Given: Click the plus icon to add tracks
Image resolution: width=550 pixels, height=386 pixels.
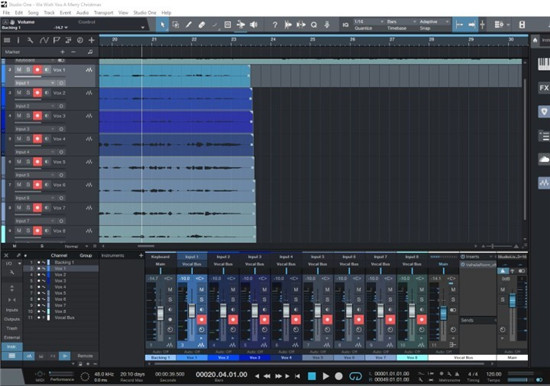Looking at the screenshot, I should coord(92,40).
